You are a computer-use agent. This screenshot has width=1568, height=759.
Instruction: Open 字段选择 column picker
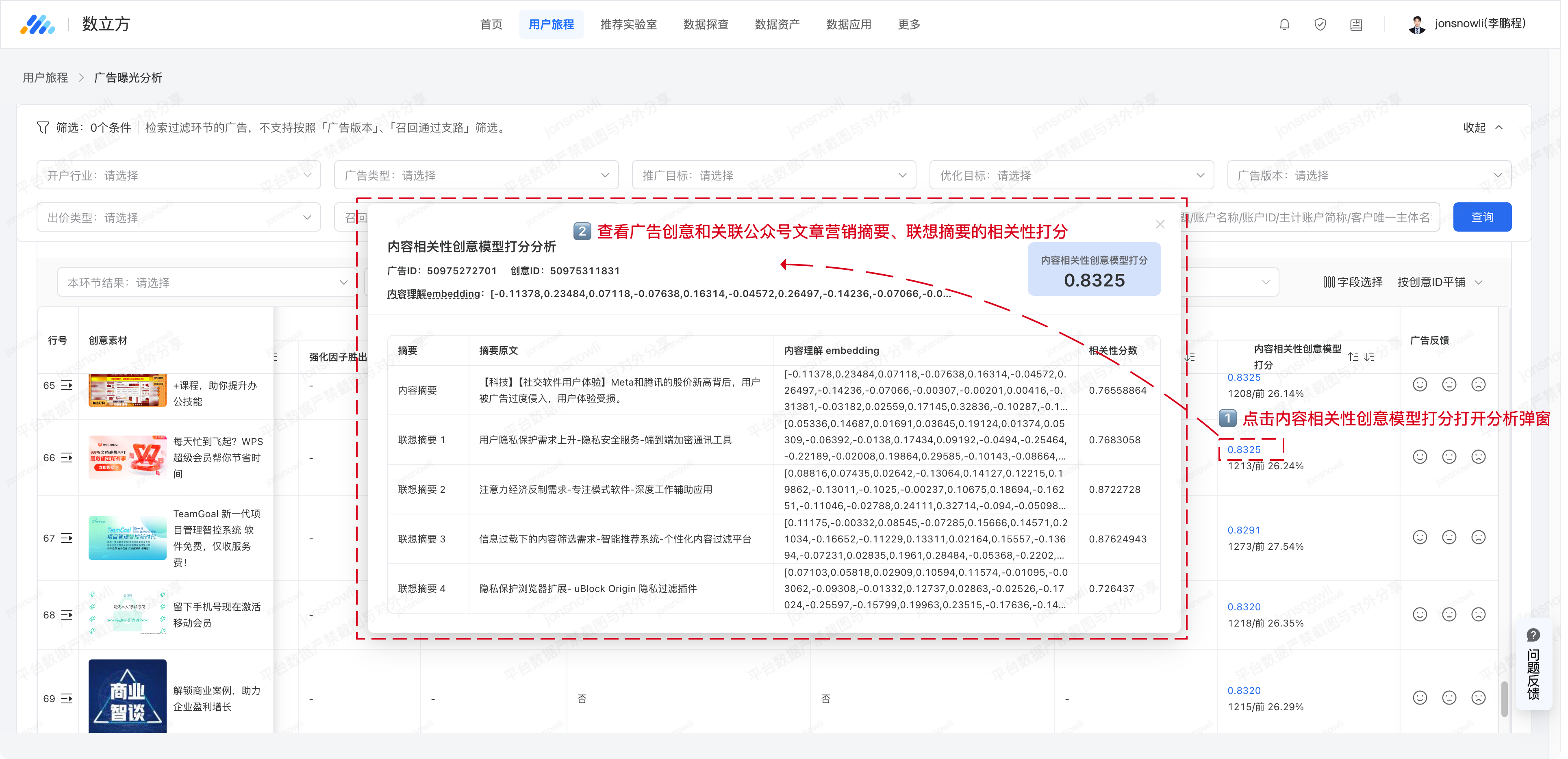1353,282
